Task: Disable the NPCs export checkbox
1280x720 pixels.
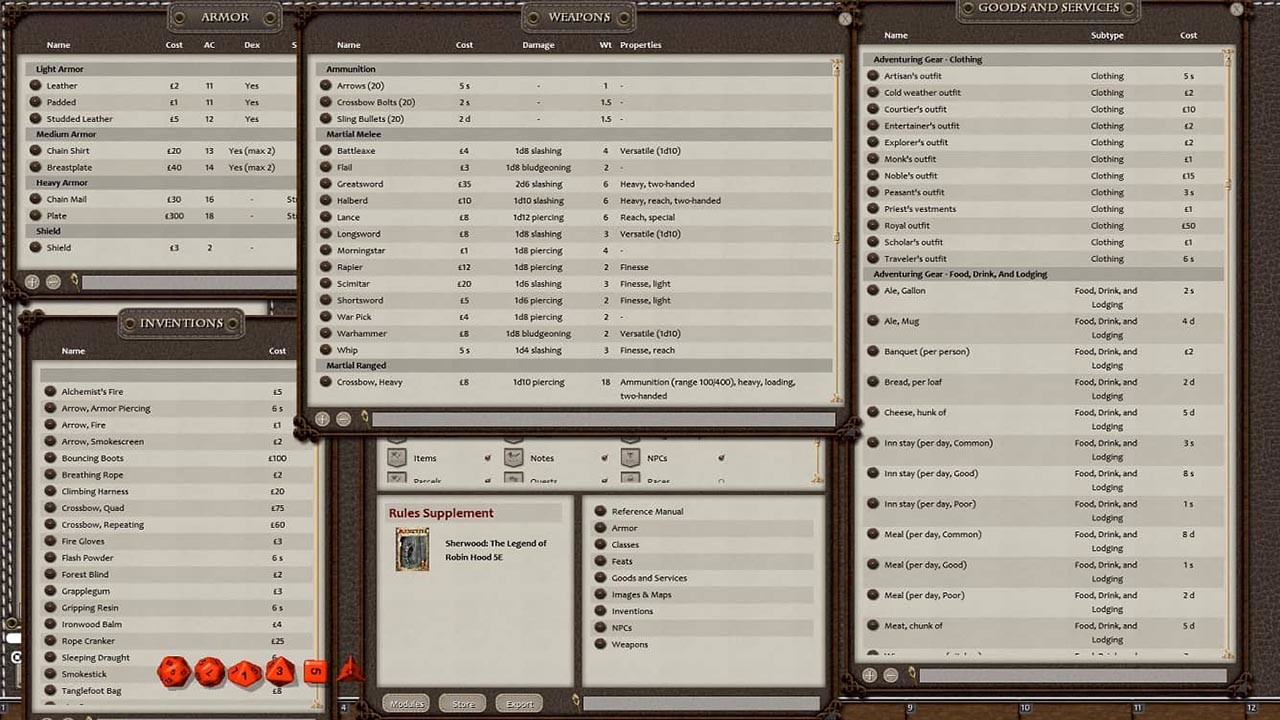Action: click(721, 457)
